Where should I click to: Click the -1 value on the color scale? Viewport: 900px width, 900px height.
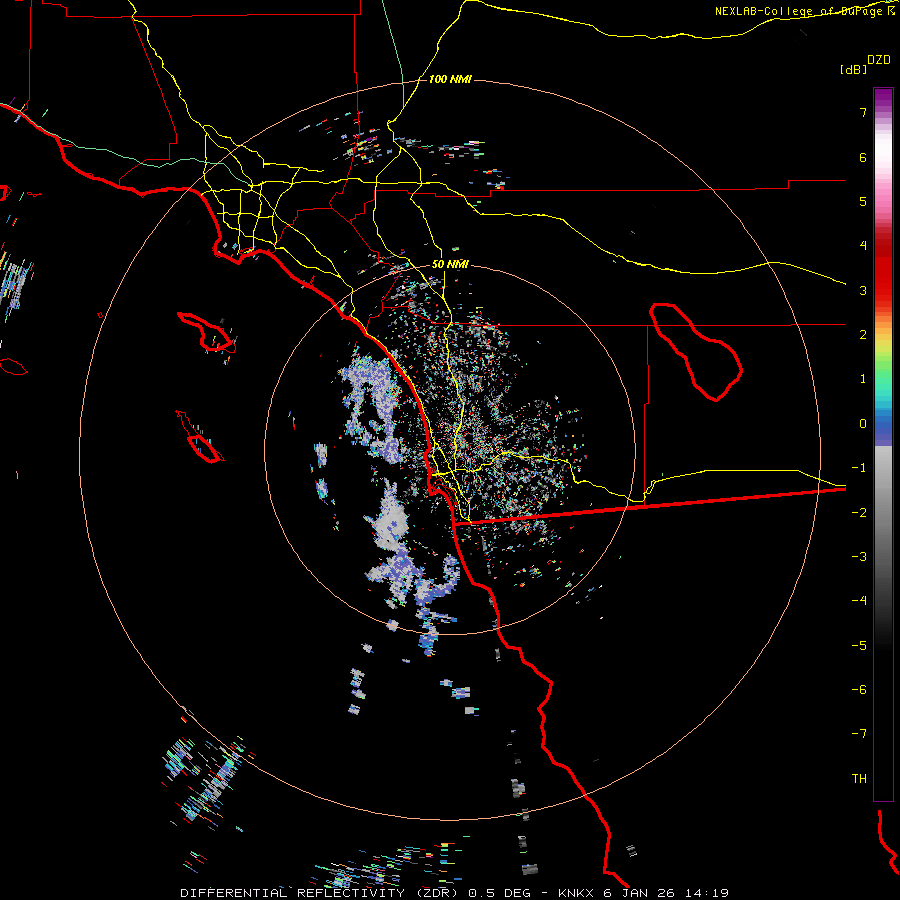(859, 468)
